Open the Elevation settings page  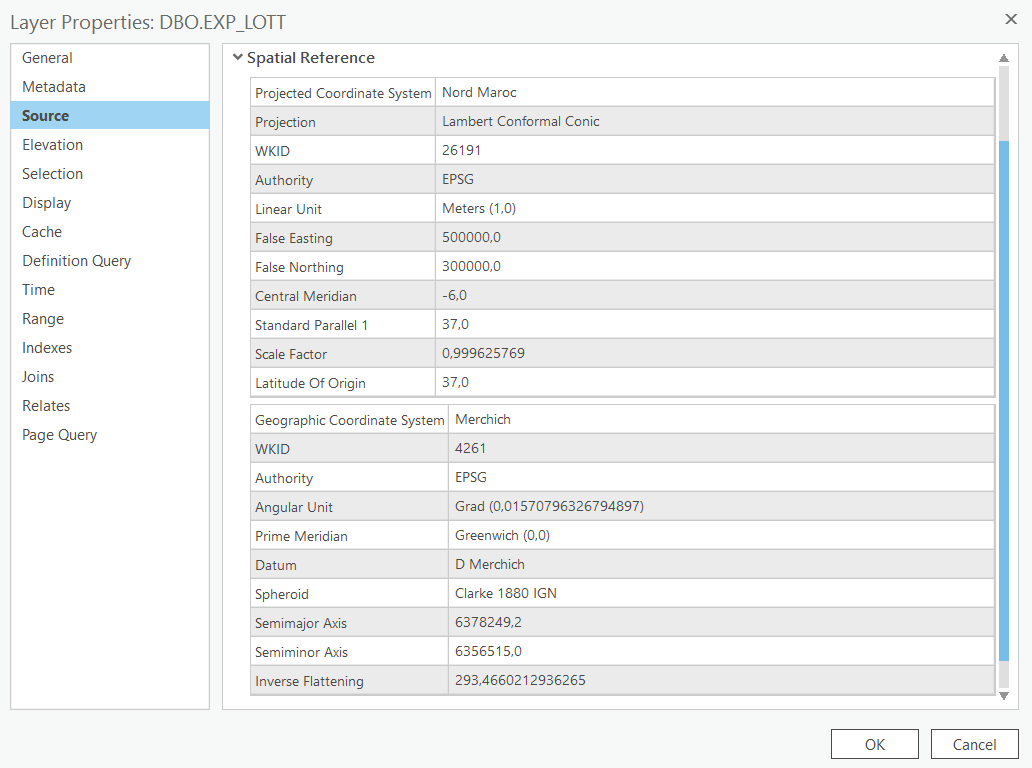pos(53,144)
